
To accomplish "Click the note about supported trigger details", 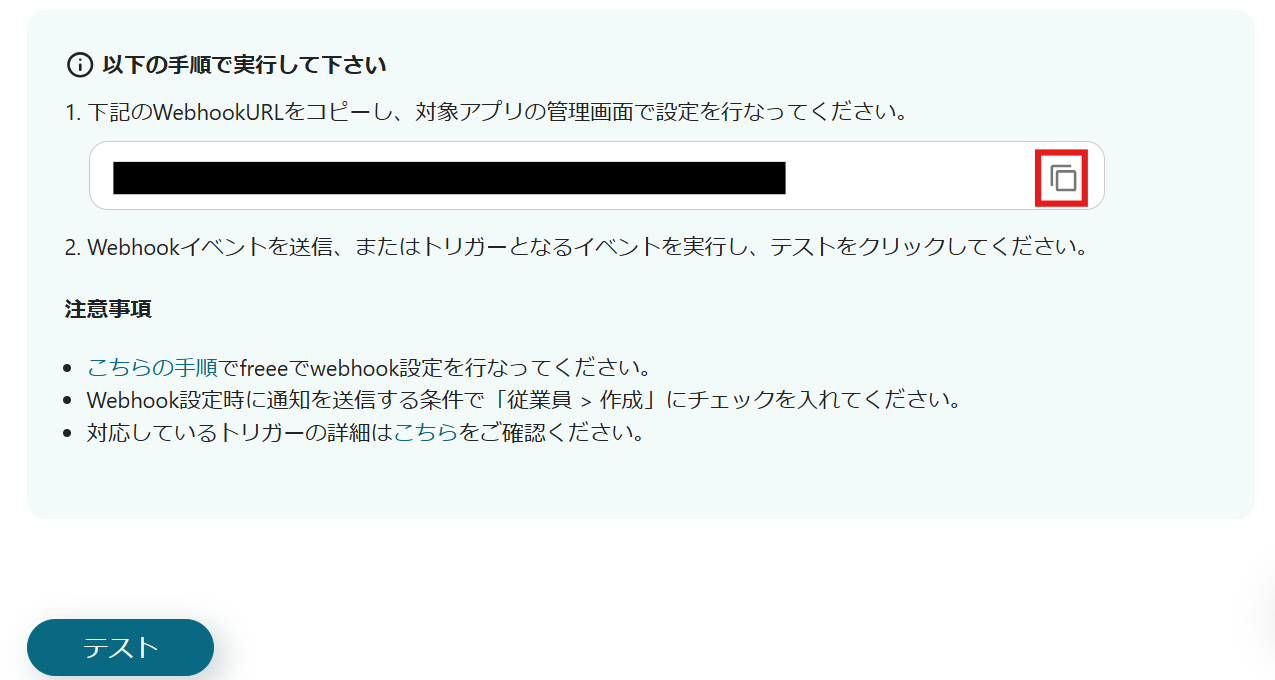I will (x=365, y=433).
